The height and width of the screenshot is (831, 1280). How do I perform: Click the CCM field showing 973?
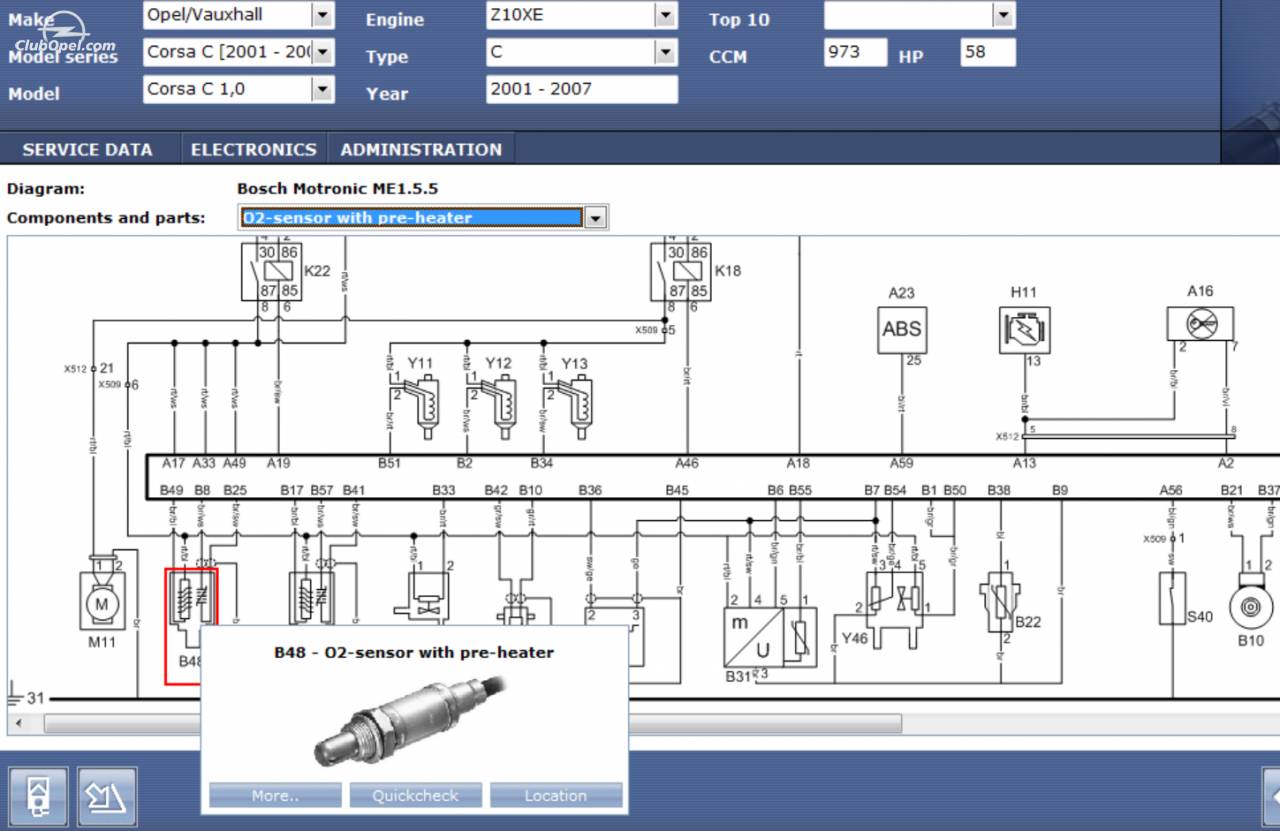point(856,52)
